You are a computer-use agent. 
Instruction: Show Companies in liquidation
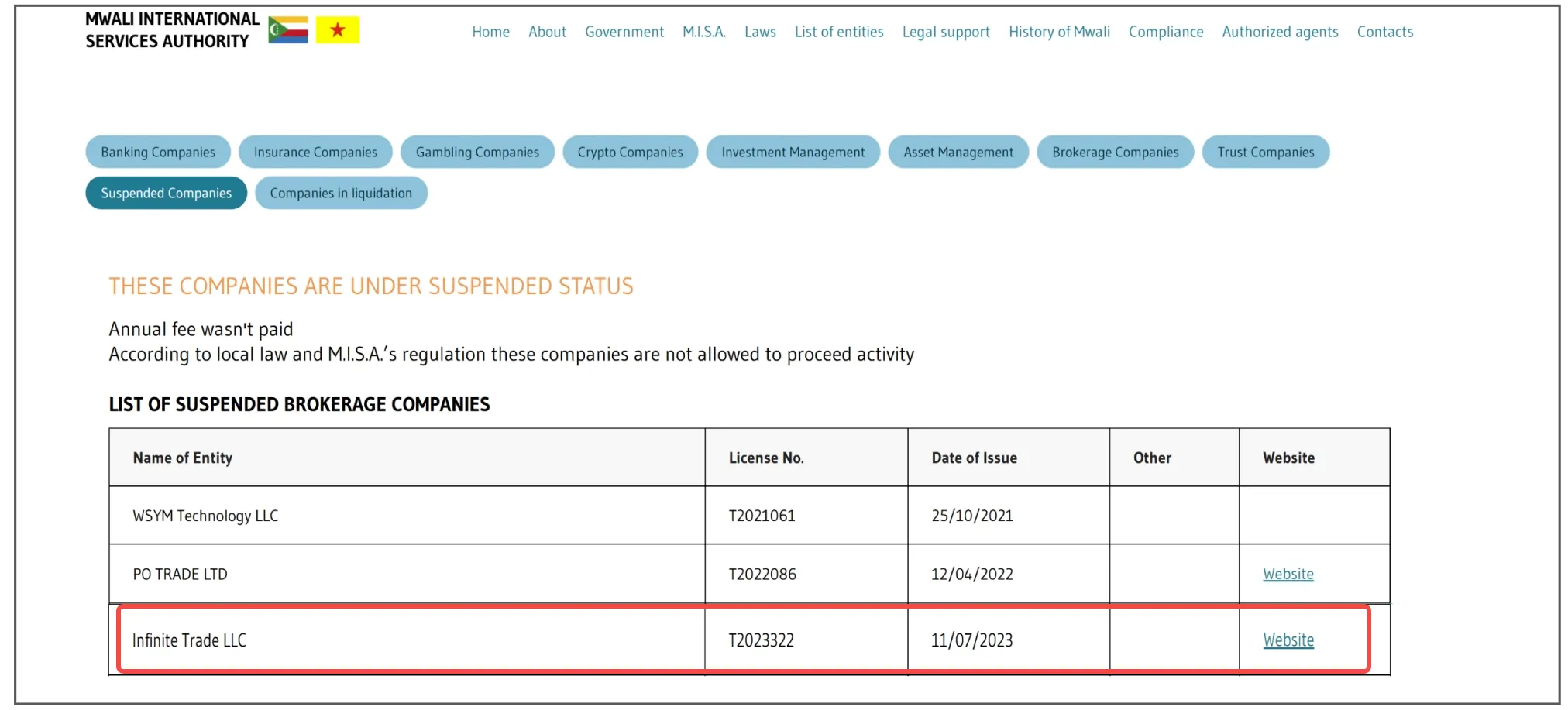[x=341, y=193]
